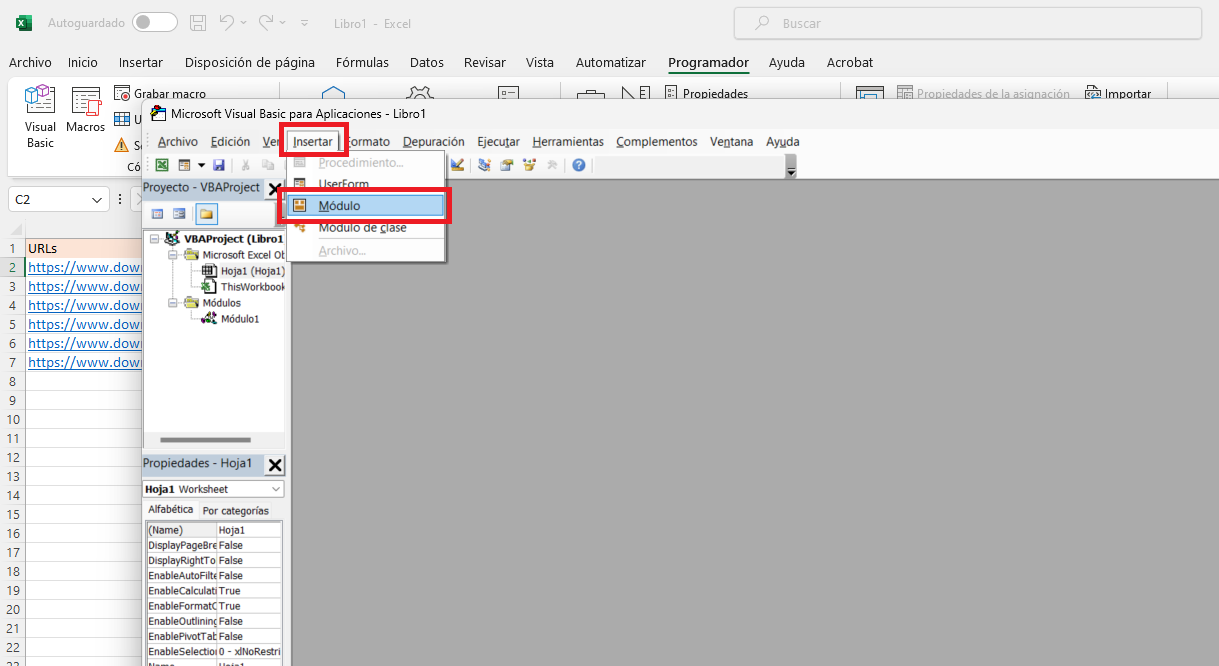The height and width of the screenshot is (666, 1219).
Task: Select the EnableOutlining property row
Action: point(214,621)
